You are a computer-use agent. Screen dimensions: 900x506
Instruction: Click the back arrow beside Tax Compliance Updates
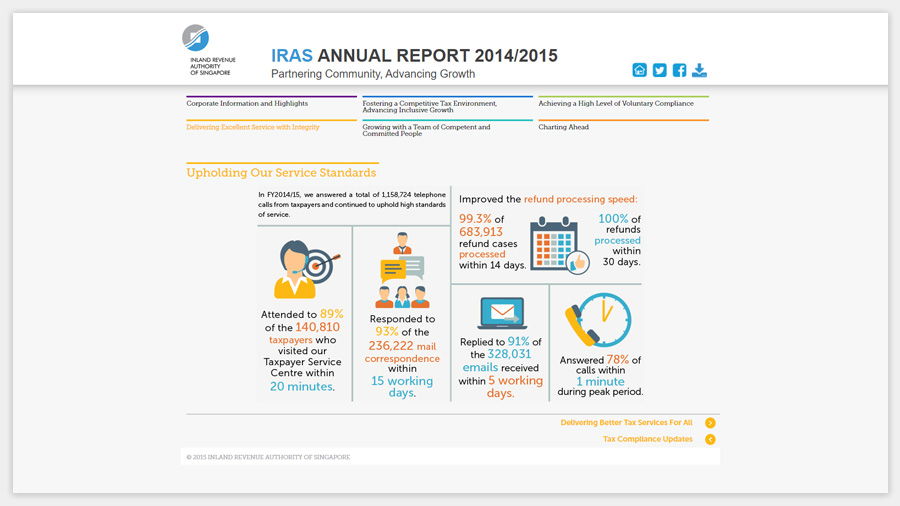(x=710, y=439)
